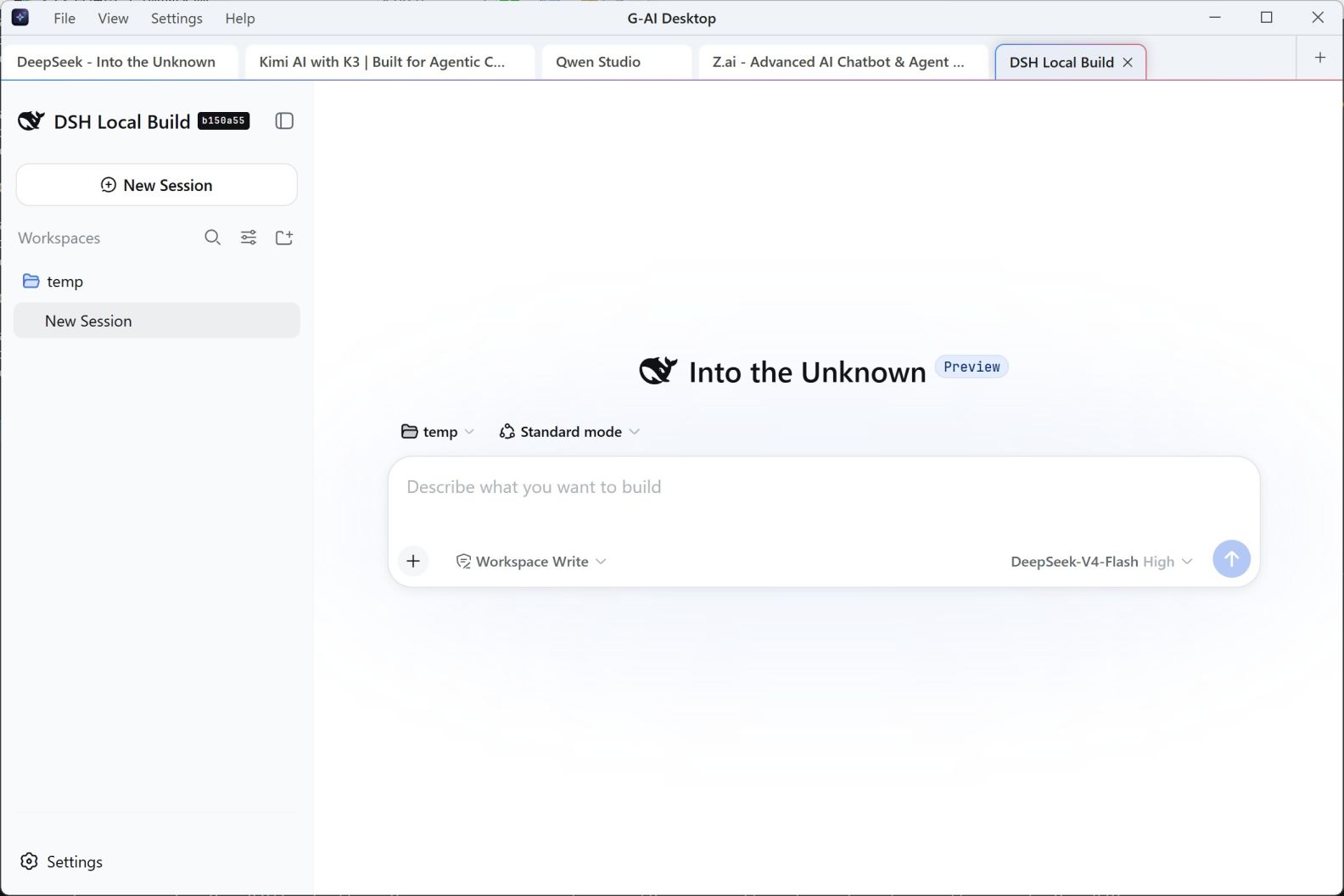Open the Help menu

(240, 18)
